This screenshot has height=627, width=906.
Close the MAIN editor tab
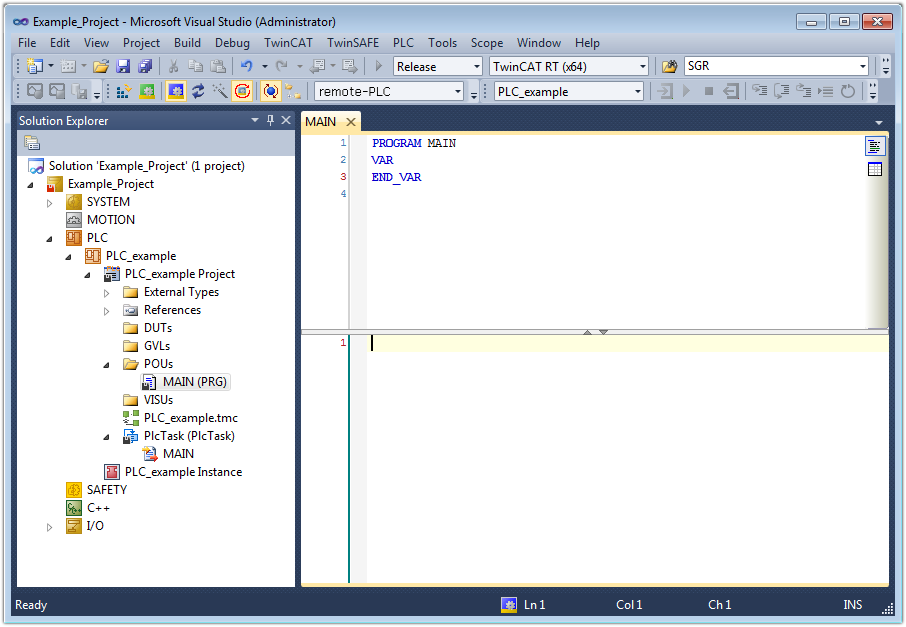click(x=351, y=122)
